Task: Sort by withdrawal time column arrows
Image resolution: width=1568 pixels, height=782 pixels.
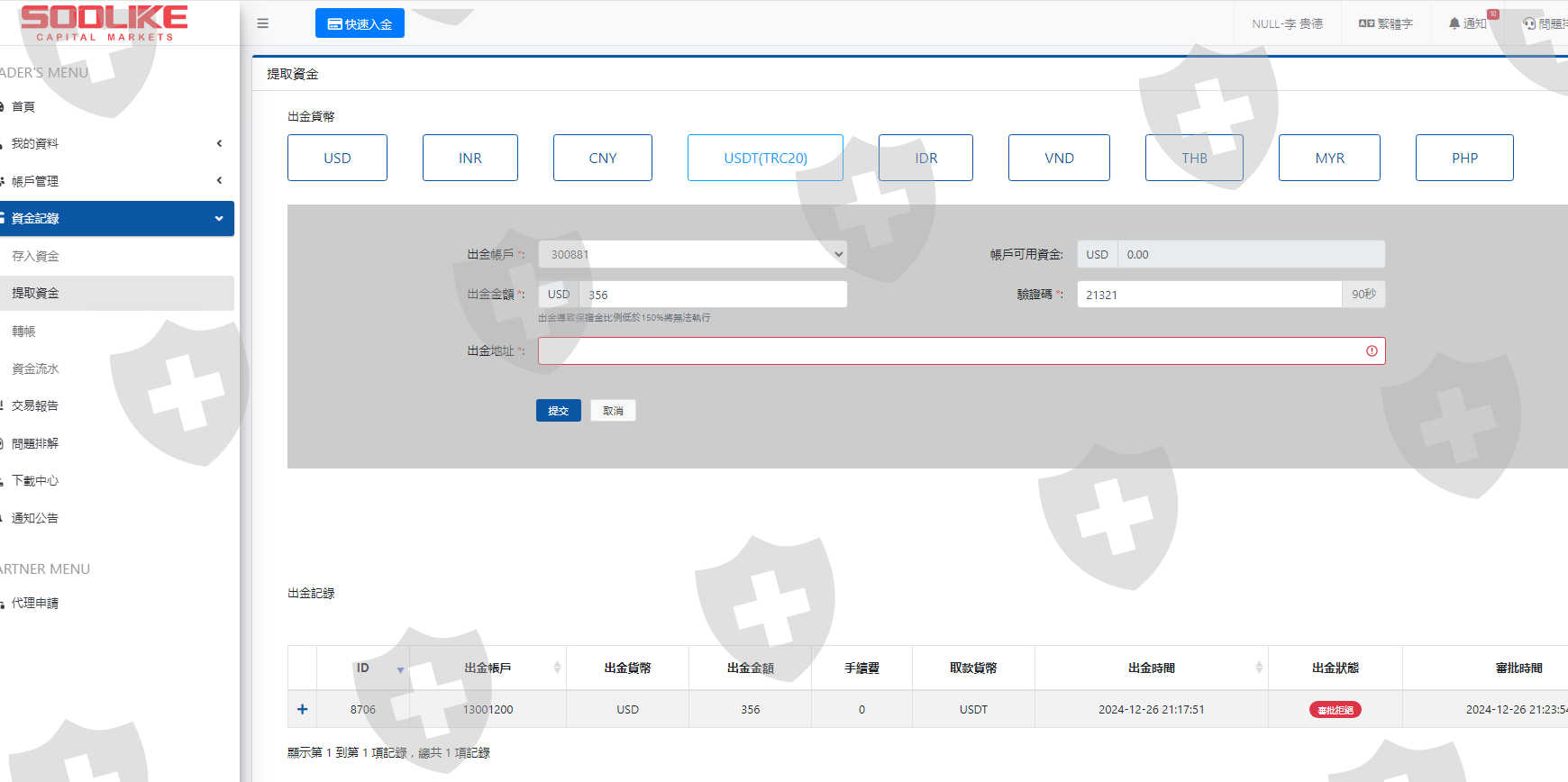Action: pyautogui.click(x=1259, y=668)
